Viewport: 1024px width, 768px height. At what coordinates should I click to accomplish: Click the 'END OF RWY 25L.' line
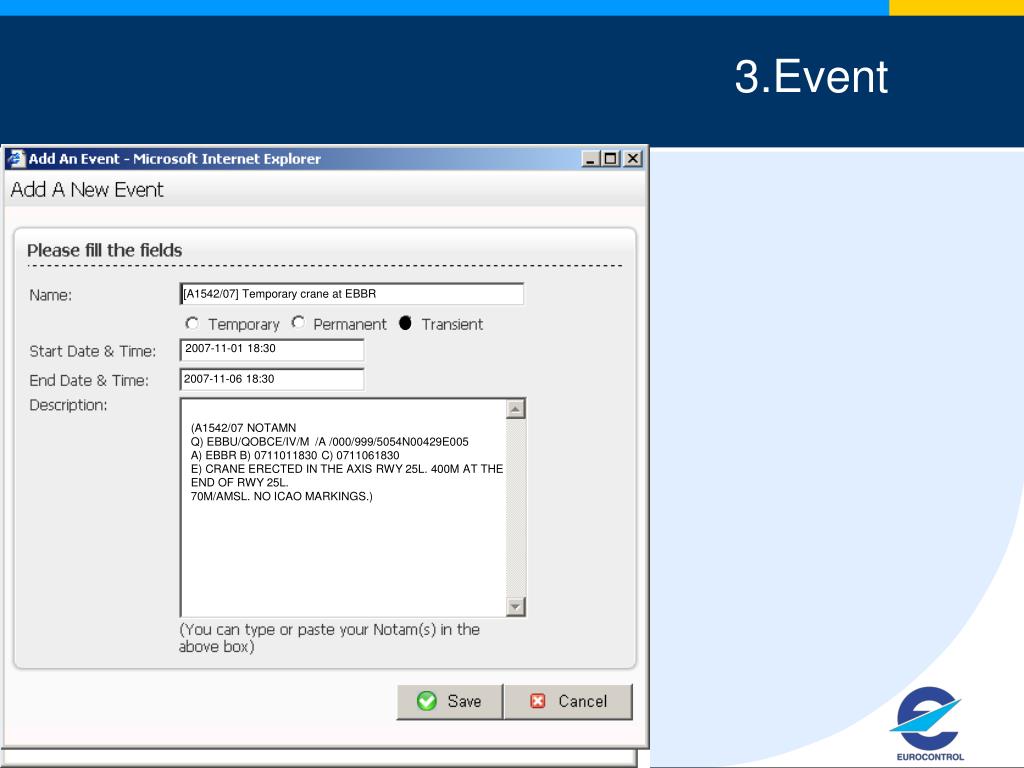click(x=239, y=483)
